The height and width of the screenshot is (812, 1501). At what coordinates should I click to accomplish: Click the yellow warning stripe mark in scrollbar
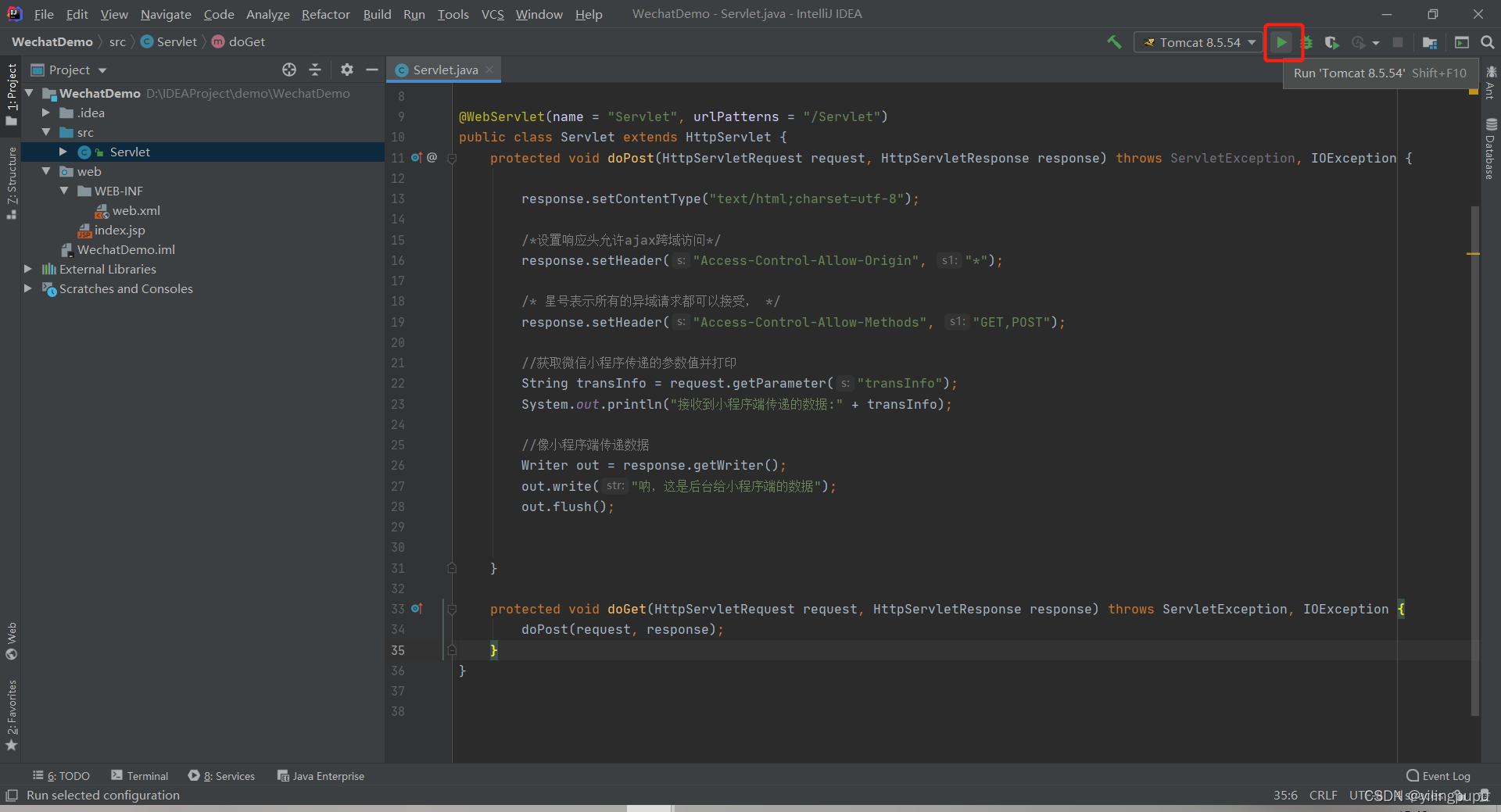pos(1473,254)
